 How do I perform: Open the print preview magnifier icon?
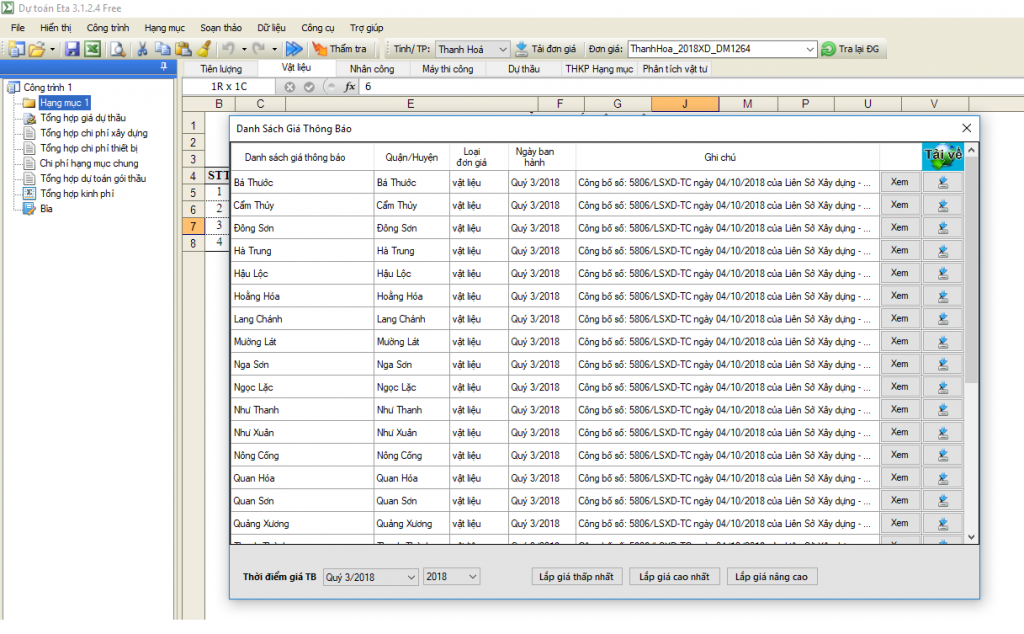pyautogui.click(x=117, y=49)
